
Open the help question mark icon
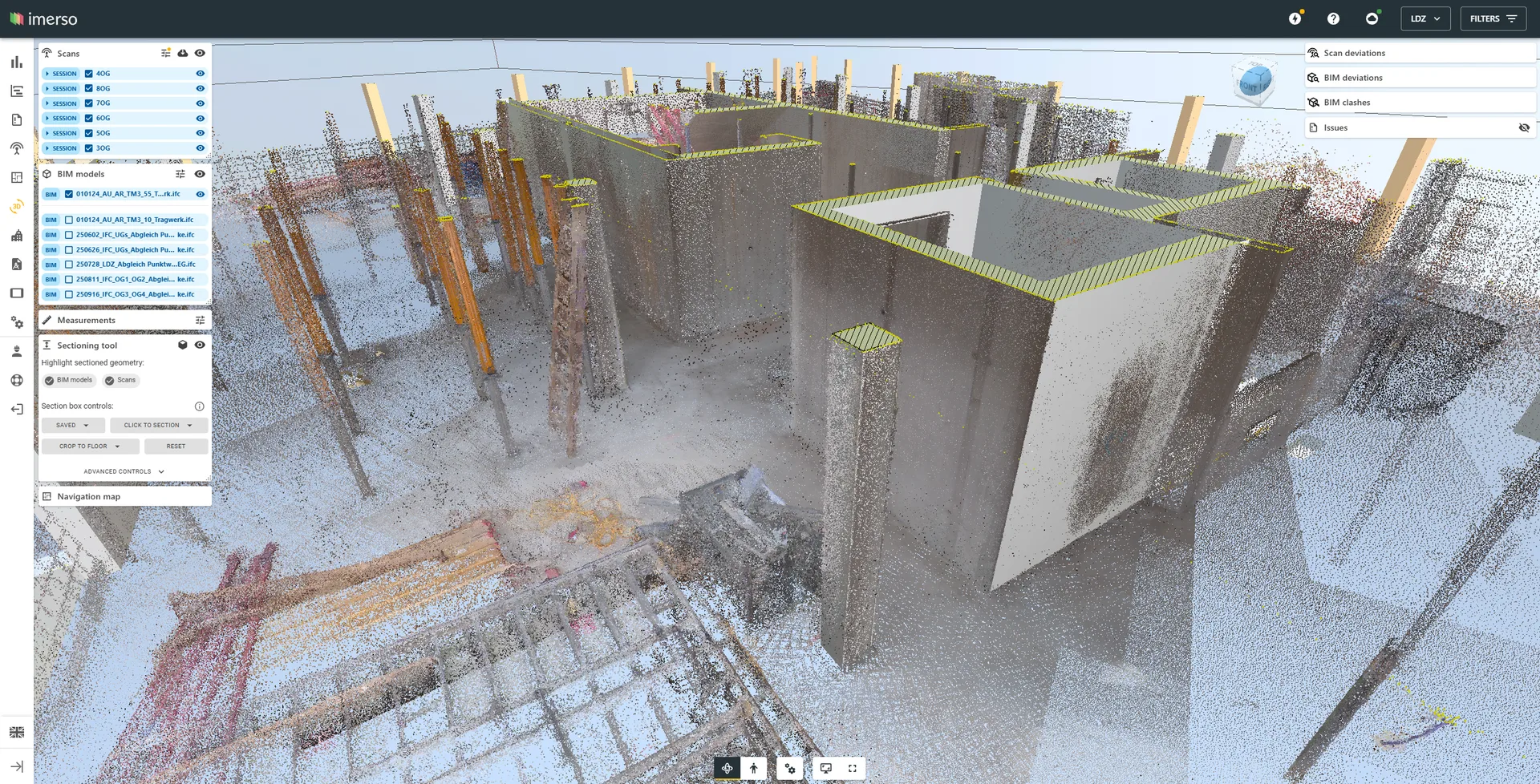(x=1333, y=18)
